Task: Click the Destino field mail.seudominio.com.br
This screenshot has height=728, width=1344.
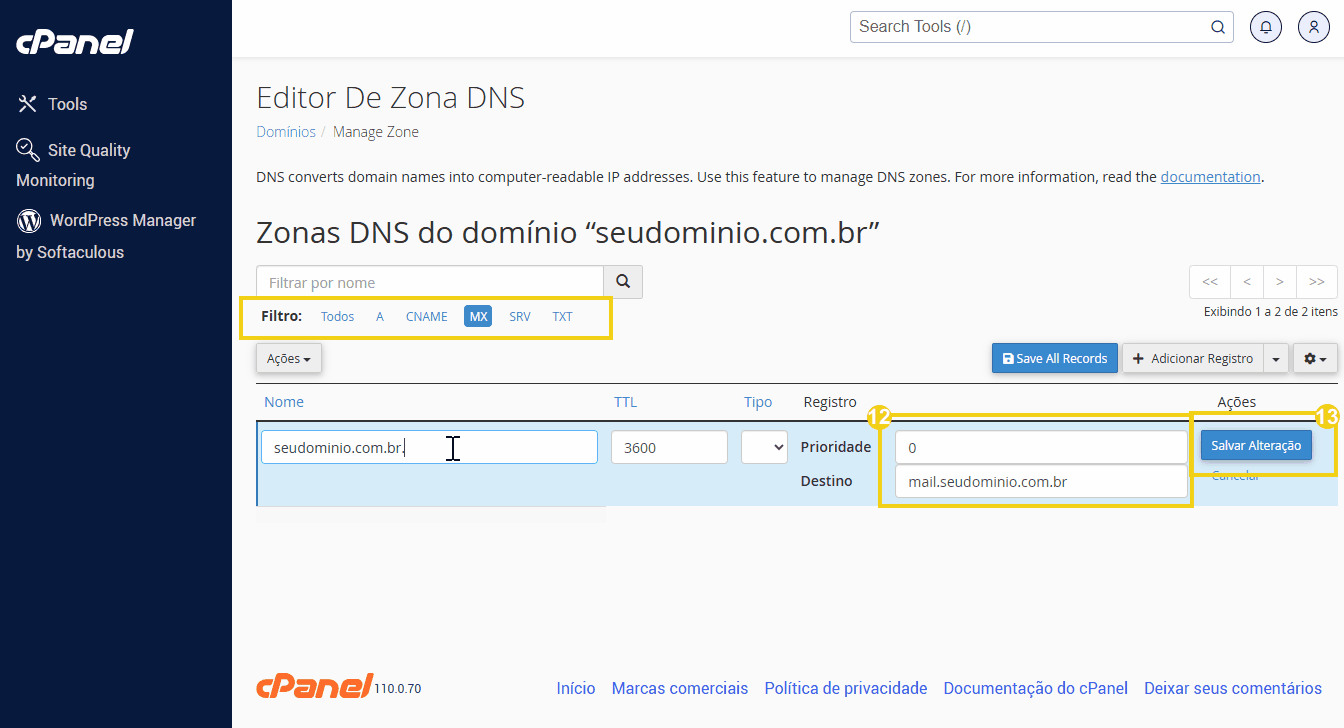Action: tap(1041, 482)
